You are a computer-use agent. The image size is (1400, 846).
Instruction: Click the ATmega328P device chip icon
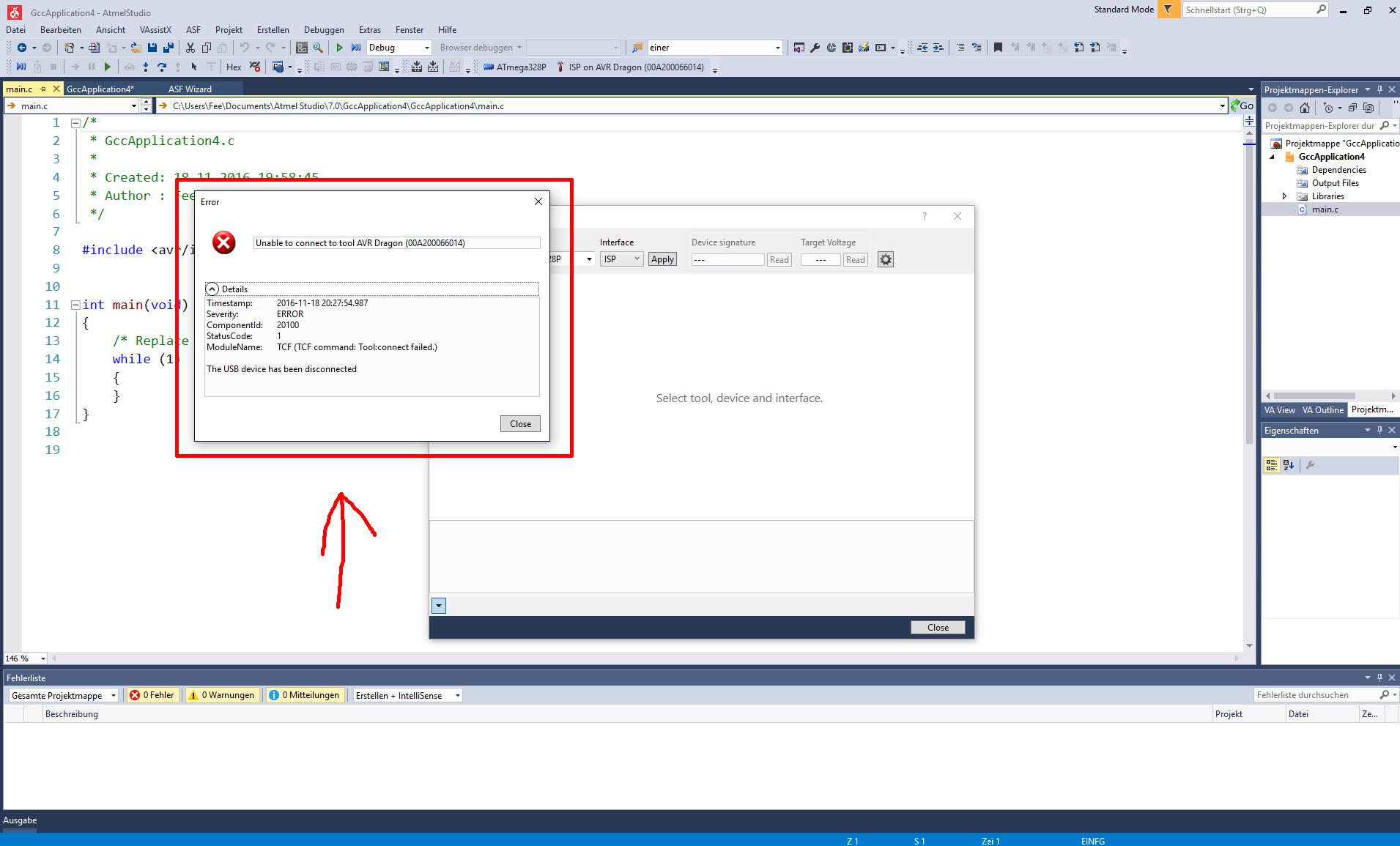[x=489, y=67]
